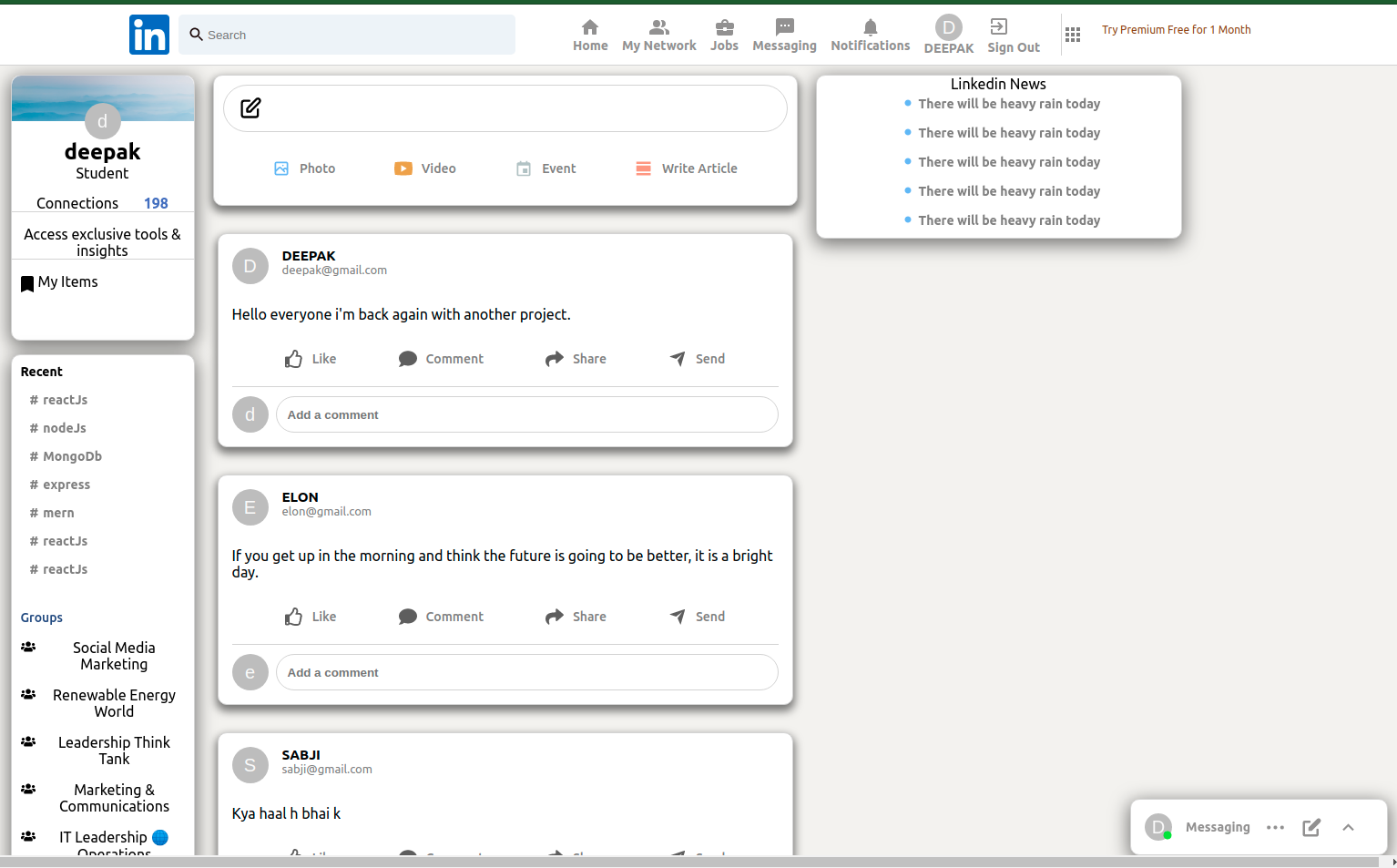Viewport: 1397px width, 868px height.
Task: Click the horizontal scrollbar at page bottom
Action: click(x=692, y=862)
